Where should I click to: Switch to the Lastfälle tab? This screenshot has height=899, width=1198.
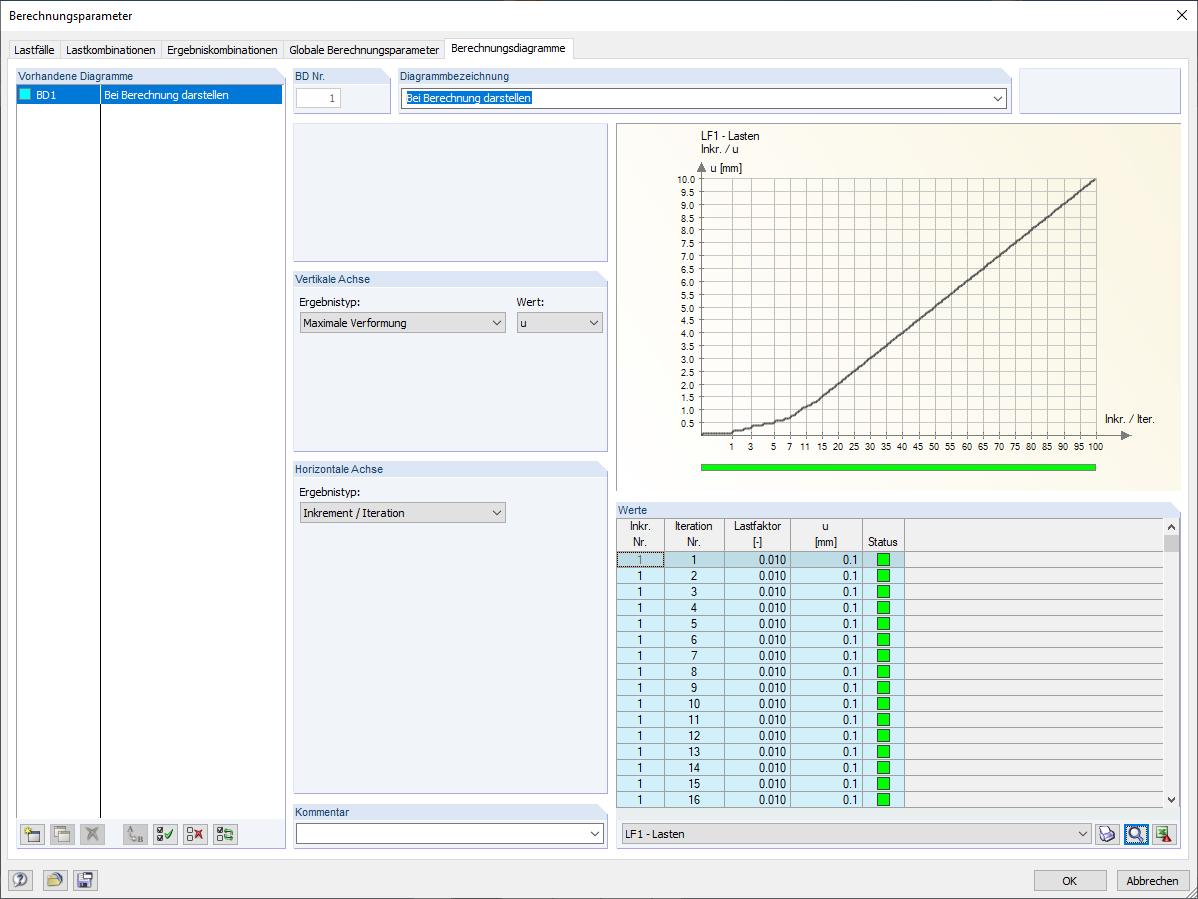coord(34,50)
